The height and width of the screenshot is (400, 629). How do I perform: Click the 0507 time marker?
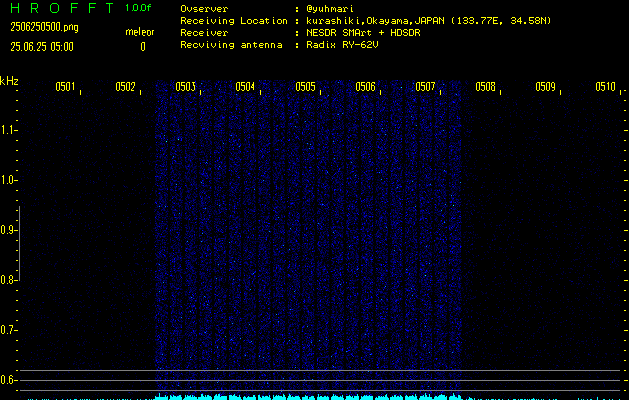point(425,87)
